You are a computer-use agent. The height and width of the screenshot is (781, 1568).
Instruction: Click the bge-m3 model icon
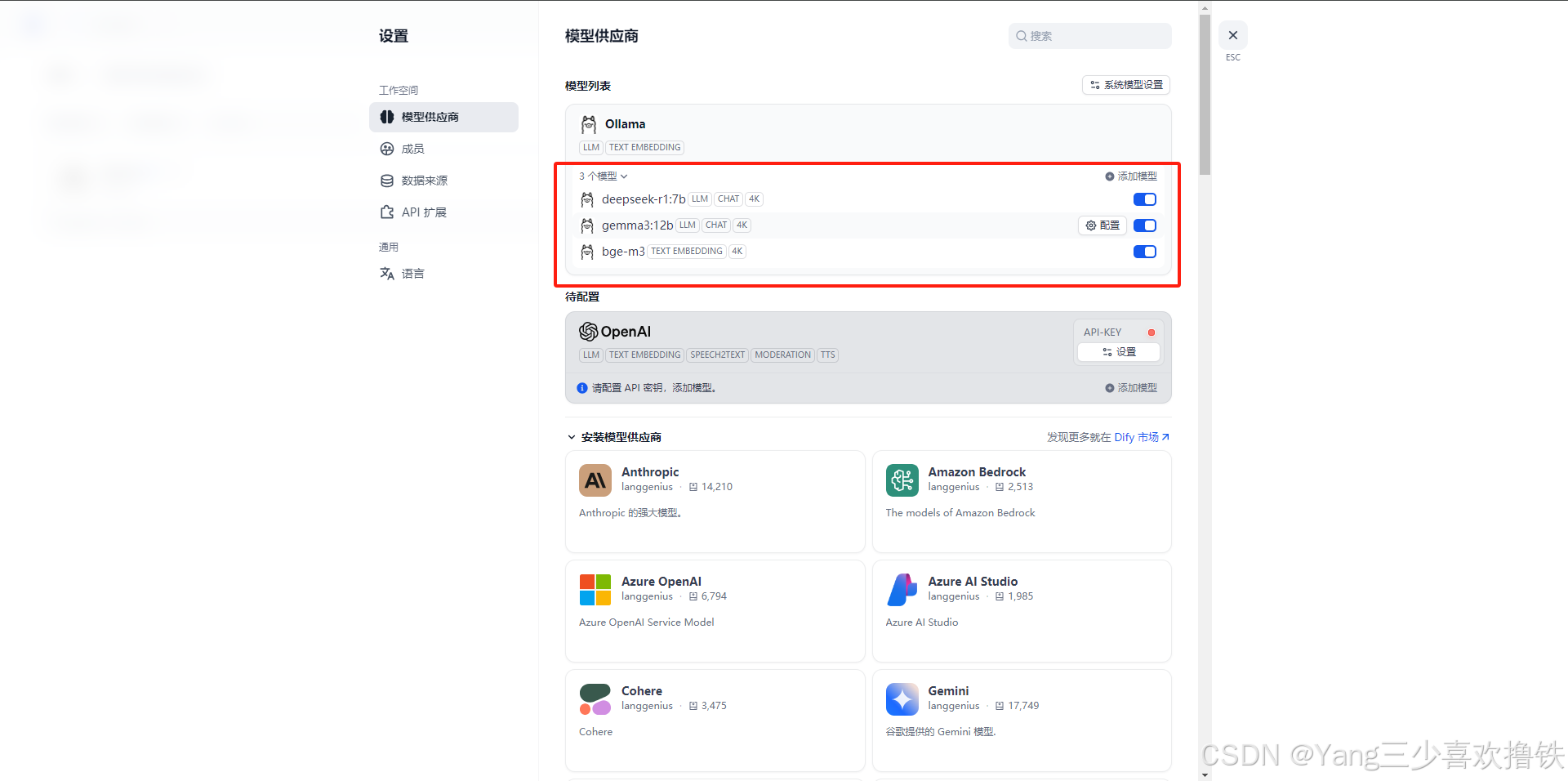click(x=587, y=252)
